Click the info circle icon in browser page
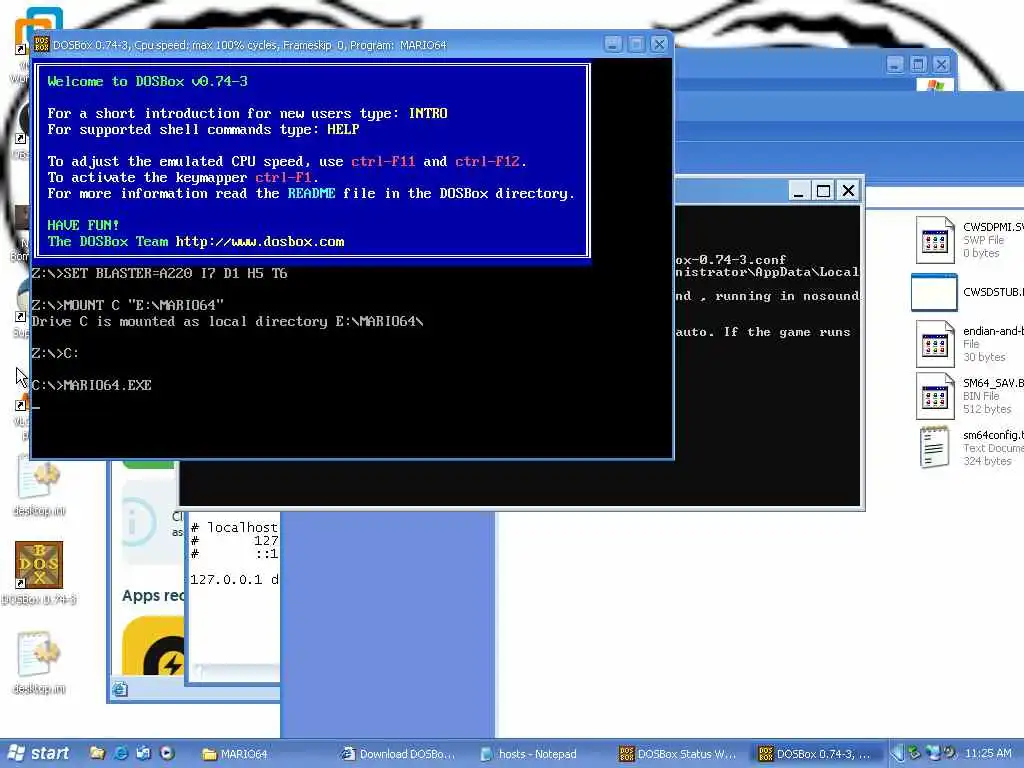Image resolution: width=1024 pixels, height=768 pixels. pos(138,522)
